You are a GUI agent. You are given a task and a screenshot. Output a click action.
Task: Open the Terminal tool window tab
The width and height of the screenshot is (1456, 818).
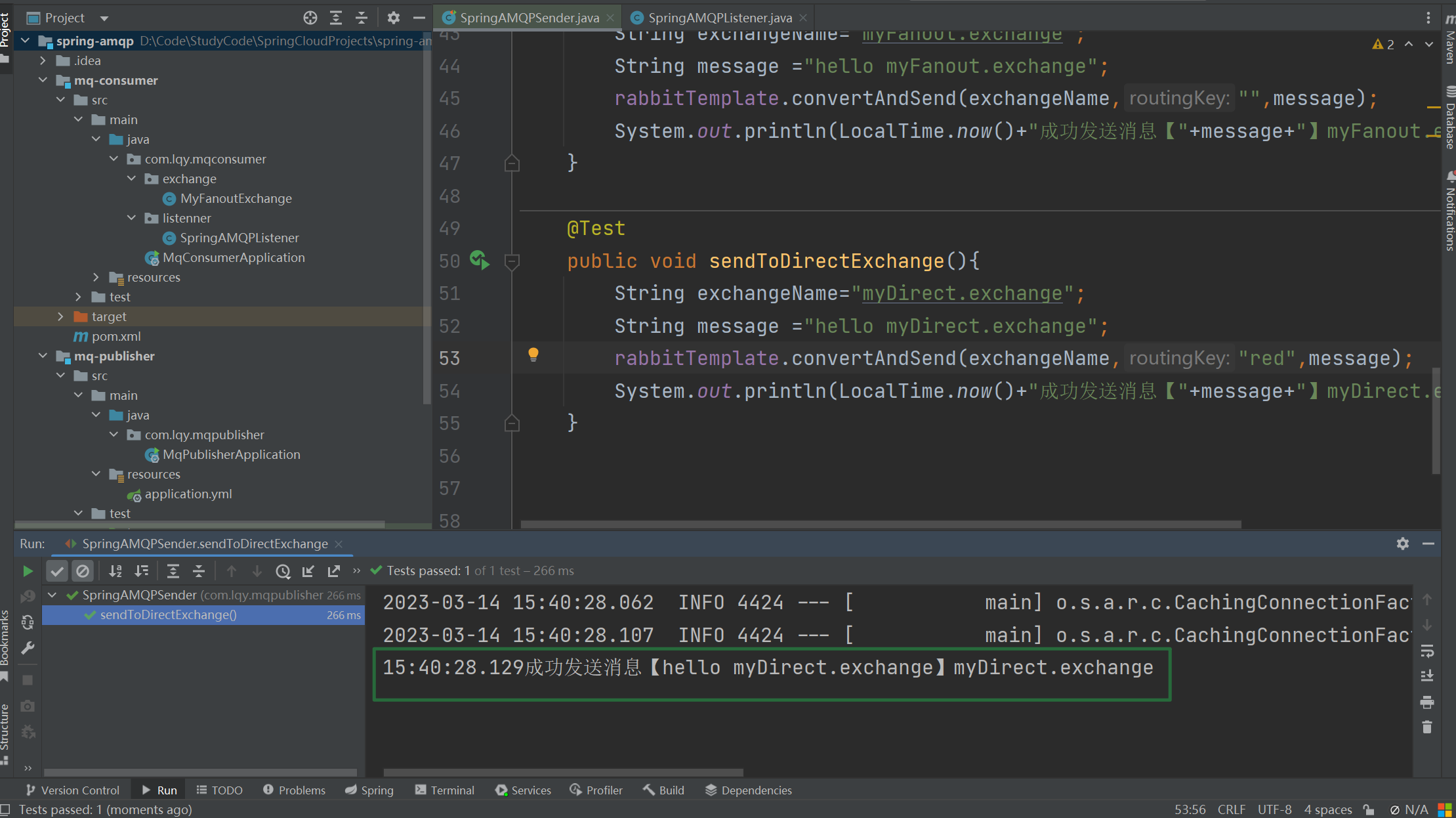point(444,790)
